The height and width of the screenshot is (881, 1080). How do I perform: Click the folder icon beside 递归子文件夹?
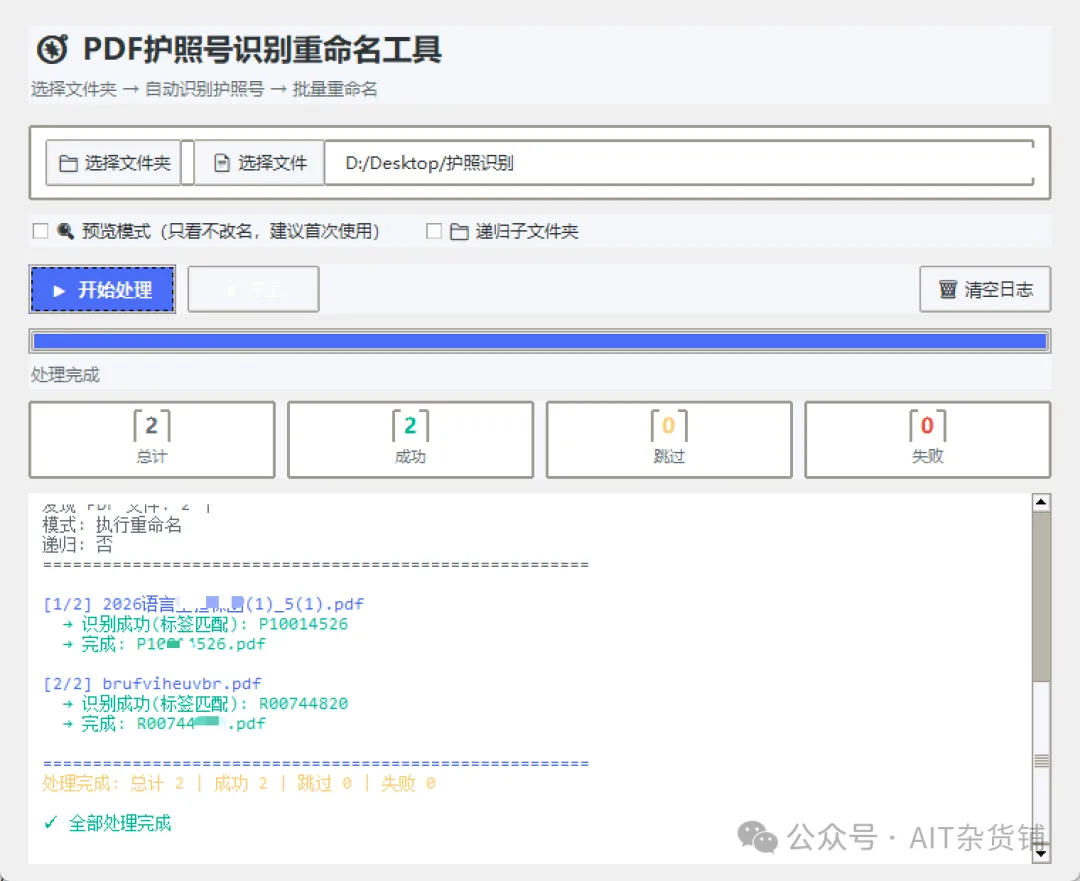point(459,231)
